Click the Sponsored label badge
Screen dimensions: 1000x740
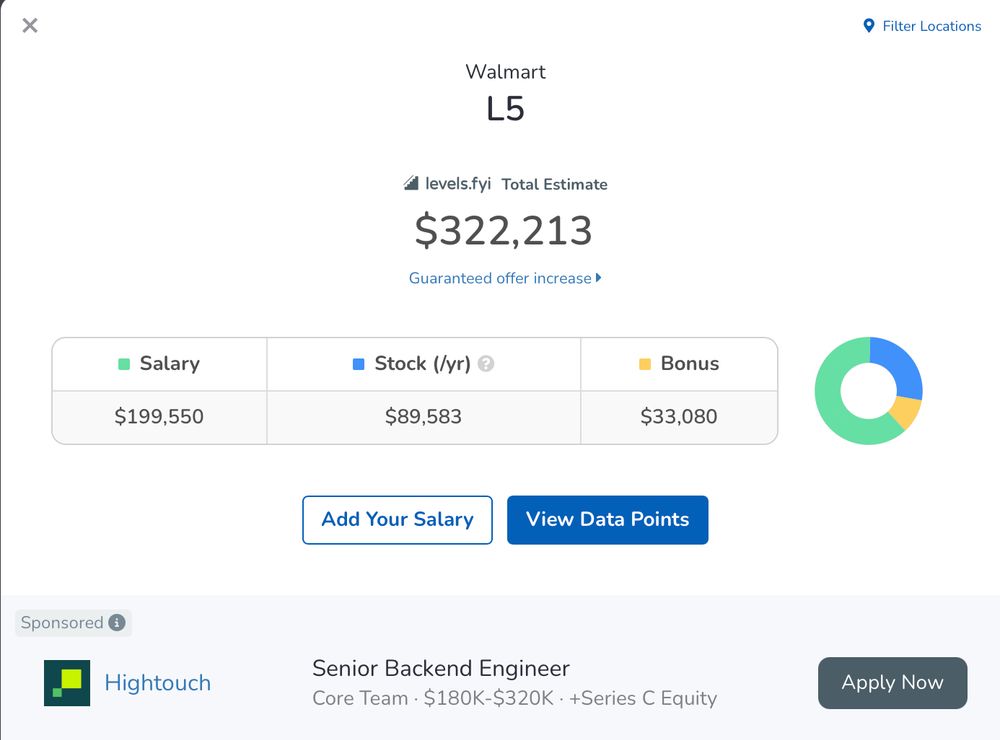tap(73, 623)
